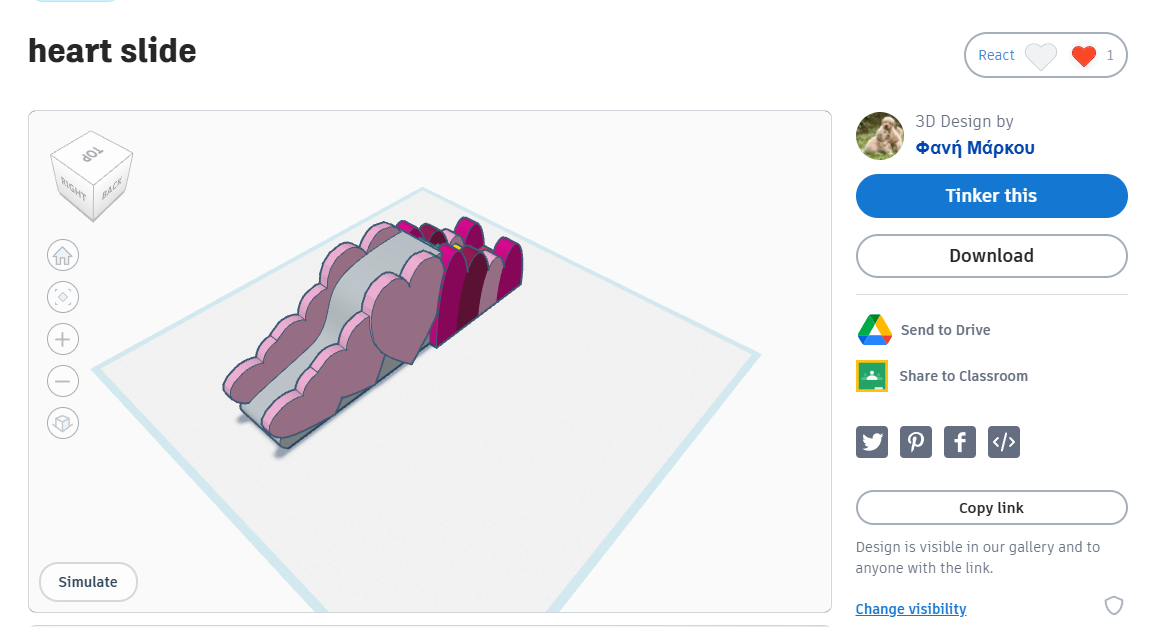The image size is (1159, 627).
Task: Copy link to the design
Action: (x=991, y=508)
